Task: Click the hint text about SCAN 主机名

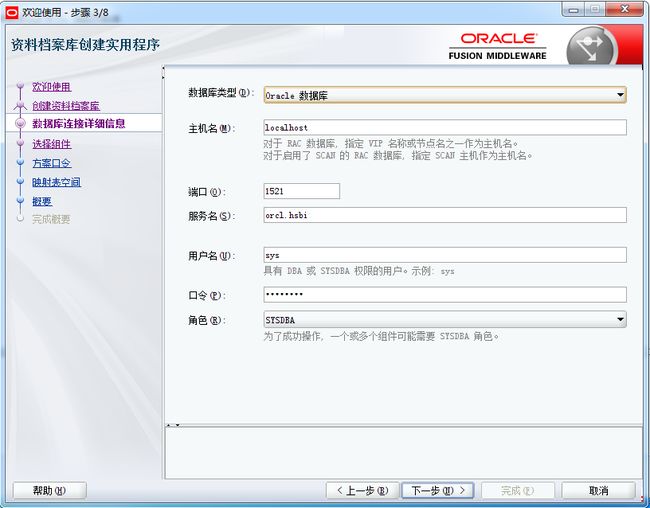Action: [x=398, y=156]
